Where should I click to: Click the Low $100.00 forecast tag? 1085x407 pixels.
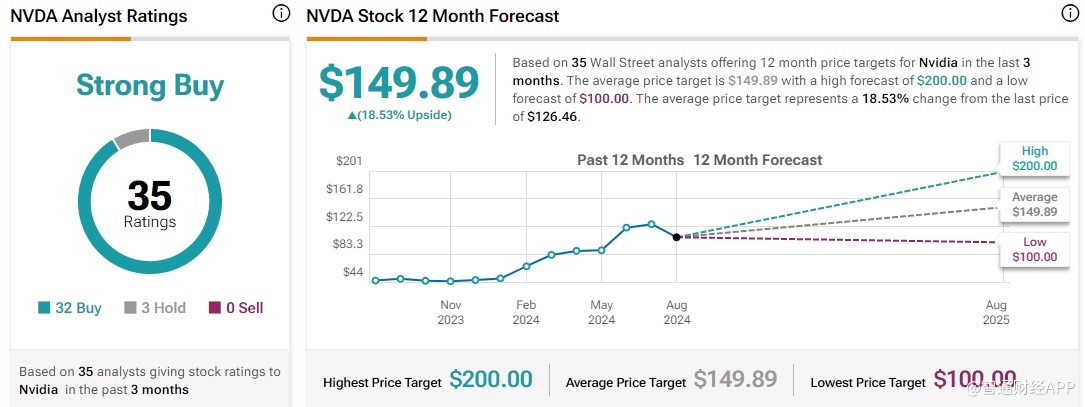(1034, 250)
